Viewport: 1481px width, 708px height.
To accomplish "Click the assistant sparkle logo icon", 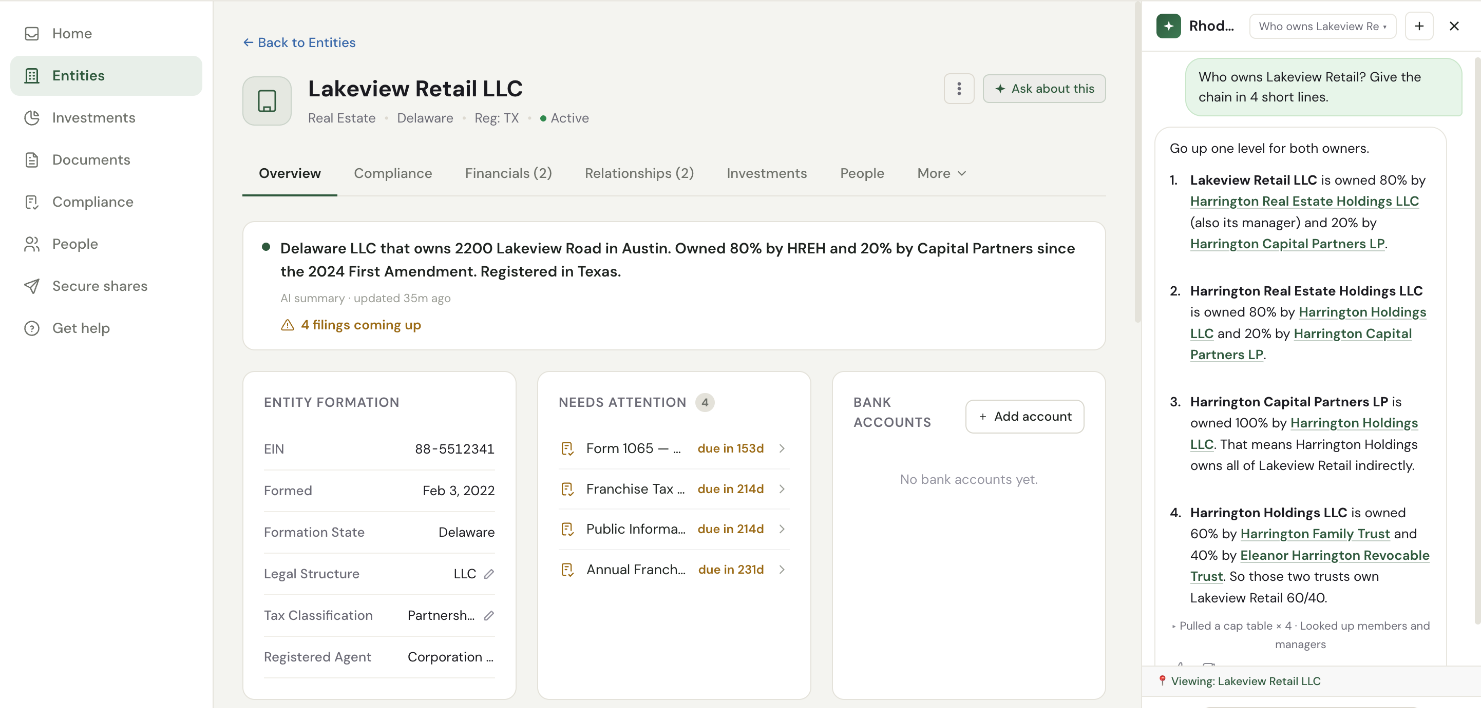I will (1168, 26).
